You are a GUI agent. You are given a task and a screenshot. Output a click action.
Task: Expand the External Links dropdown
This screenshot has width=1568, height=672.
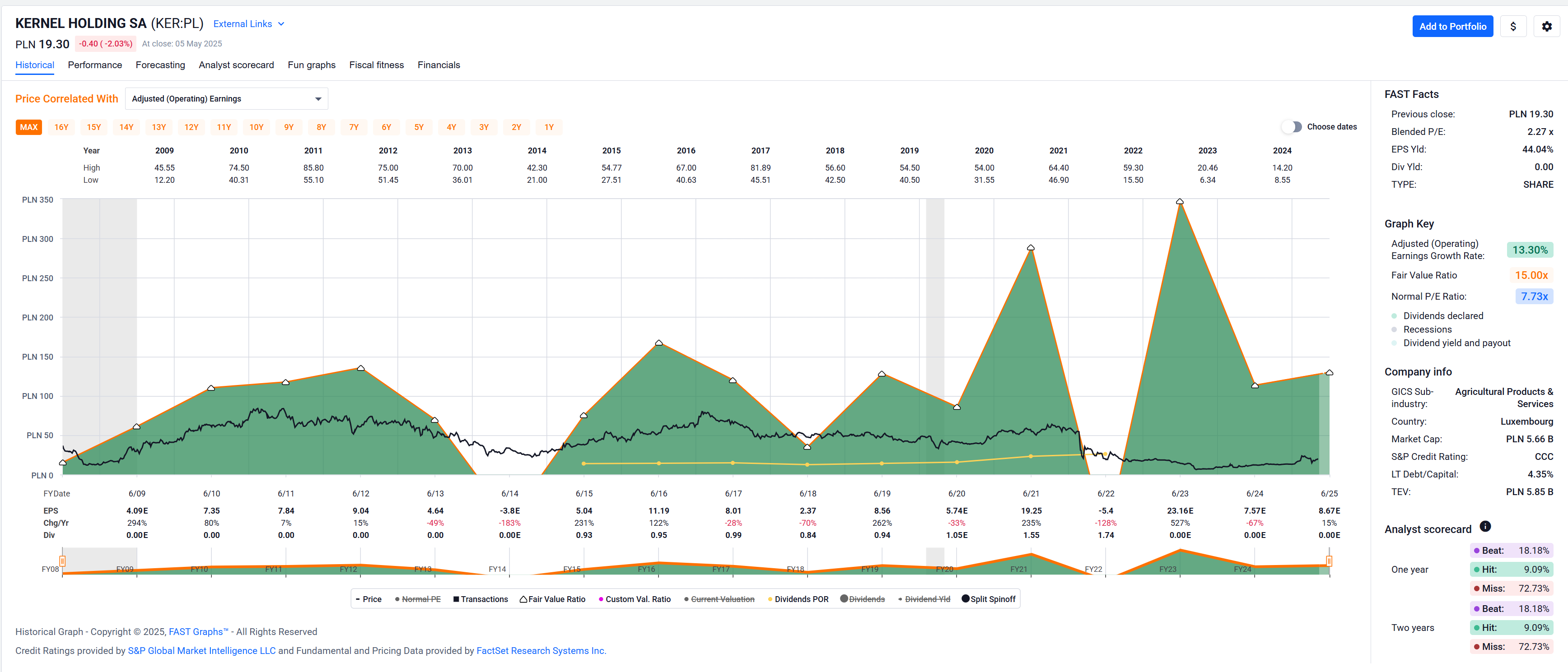point(248,24)
